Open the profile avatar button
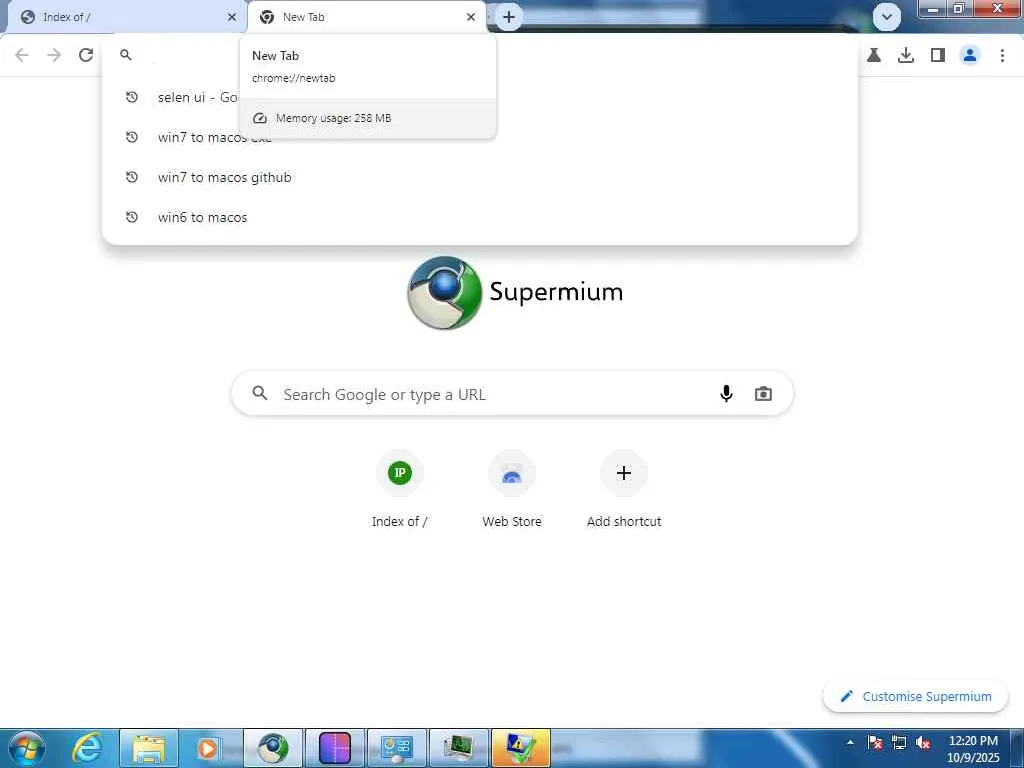 click(x=970, y=55)
